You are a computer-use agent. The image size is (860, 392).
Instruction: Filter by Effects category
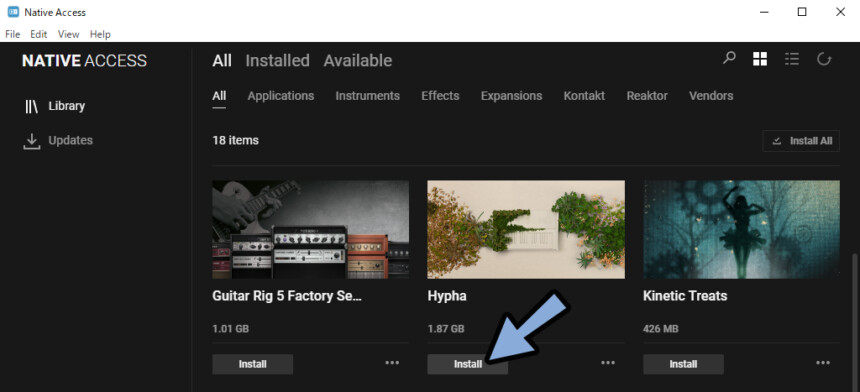pyautogui.click(x=440, y=96)
